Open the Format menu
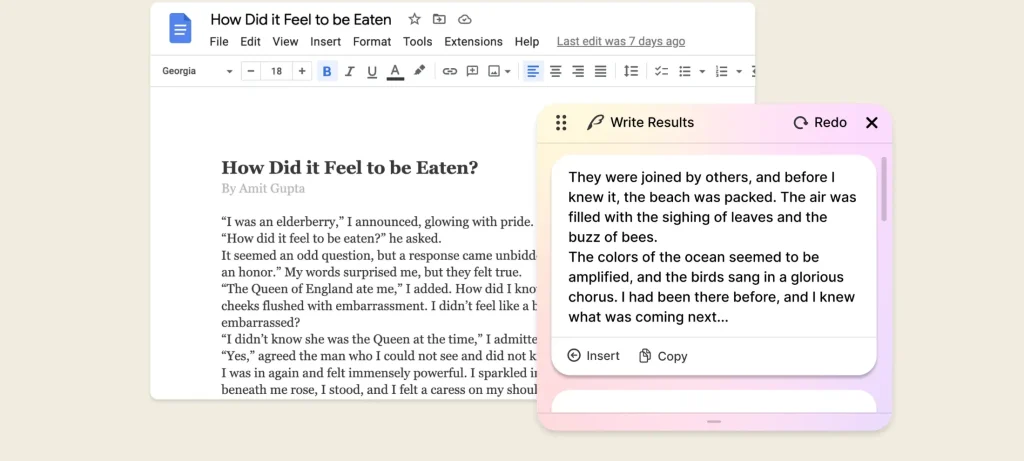This screenshot has height=461, width=1024. click(372, 41)
